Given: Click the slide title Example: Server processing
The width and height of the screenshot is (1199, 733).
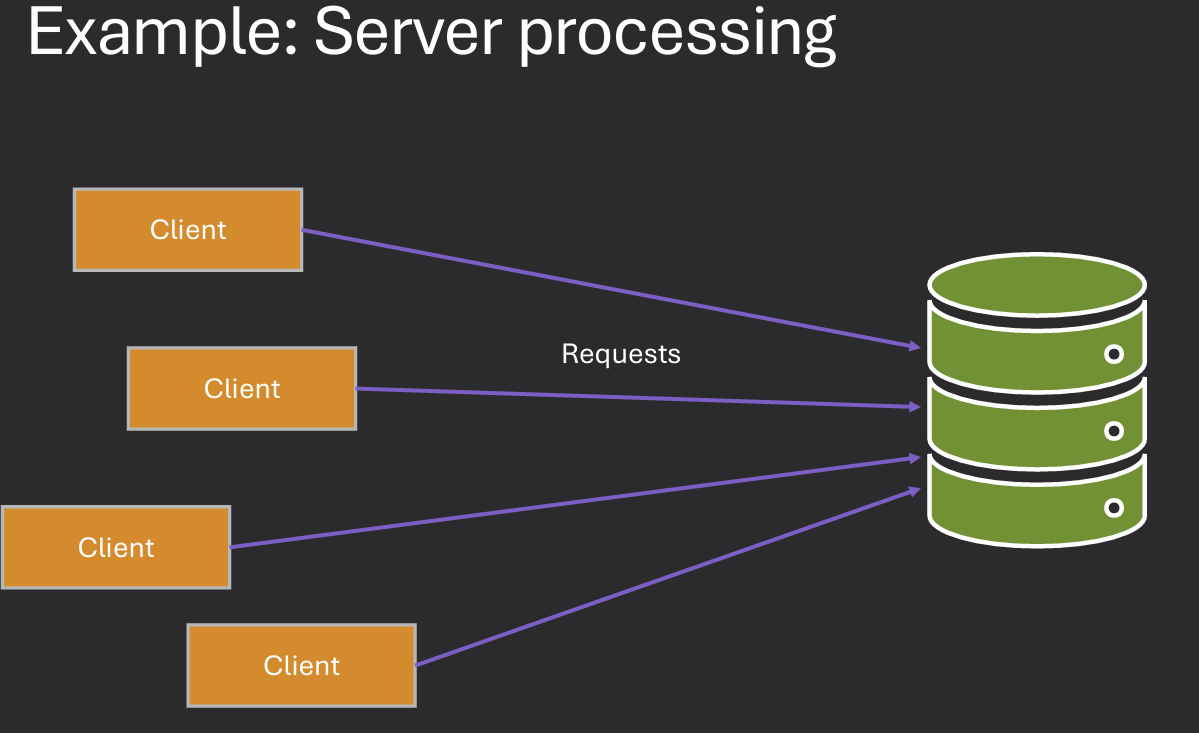Looking at the screenshot, I should [x=430, y=35].
